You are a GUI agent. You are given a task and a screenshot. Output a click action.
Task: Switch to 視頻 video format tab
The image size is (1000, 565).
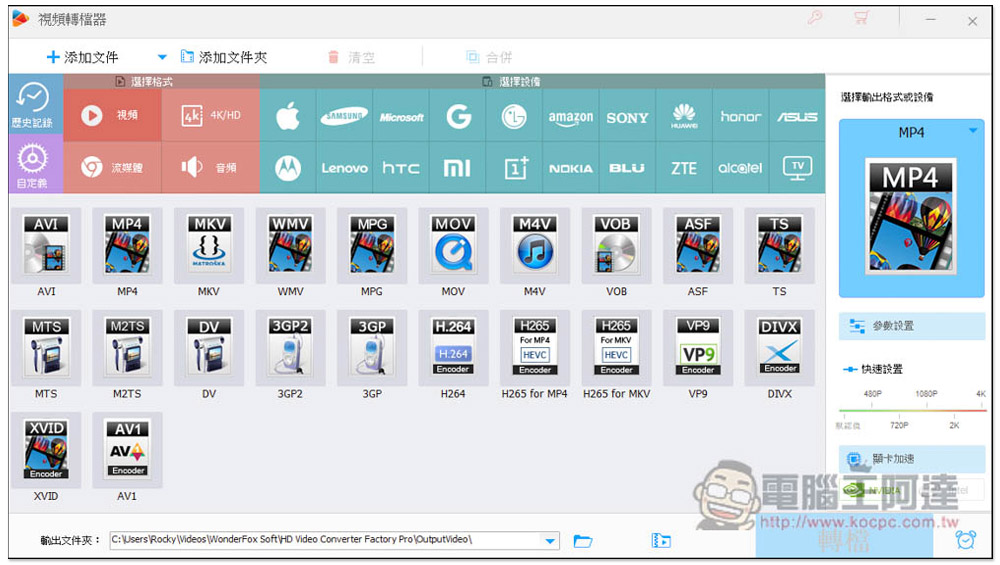pyautogui.click(x=112, y=115)
